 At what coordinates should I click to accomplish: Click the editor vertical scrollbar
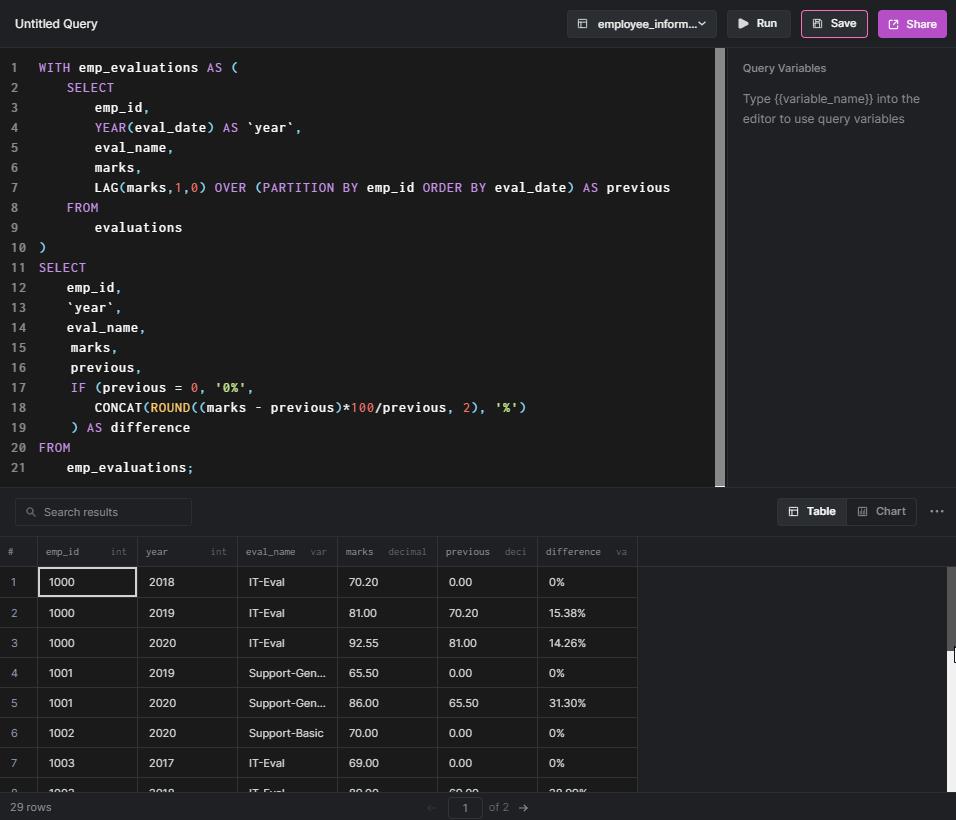pyautogui.click(x=720, y=267)
